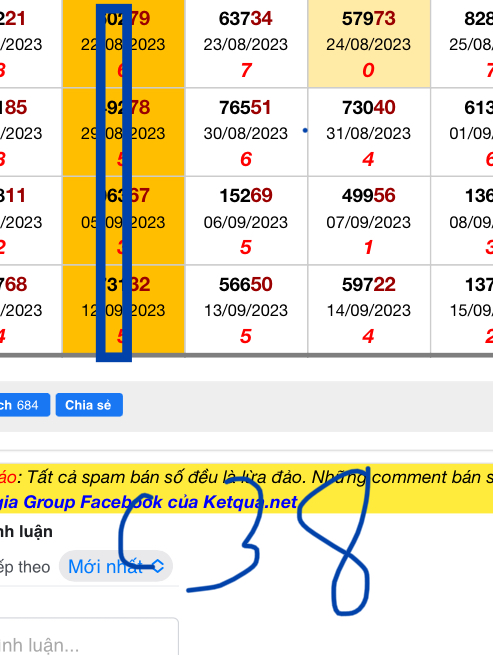
Task: Open the Ketqua.net Facebook Group link
Action: coord(148,502)
